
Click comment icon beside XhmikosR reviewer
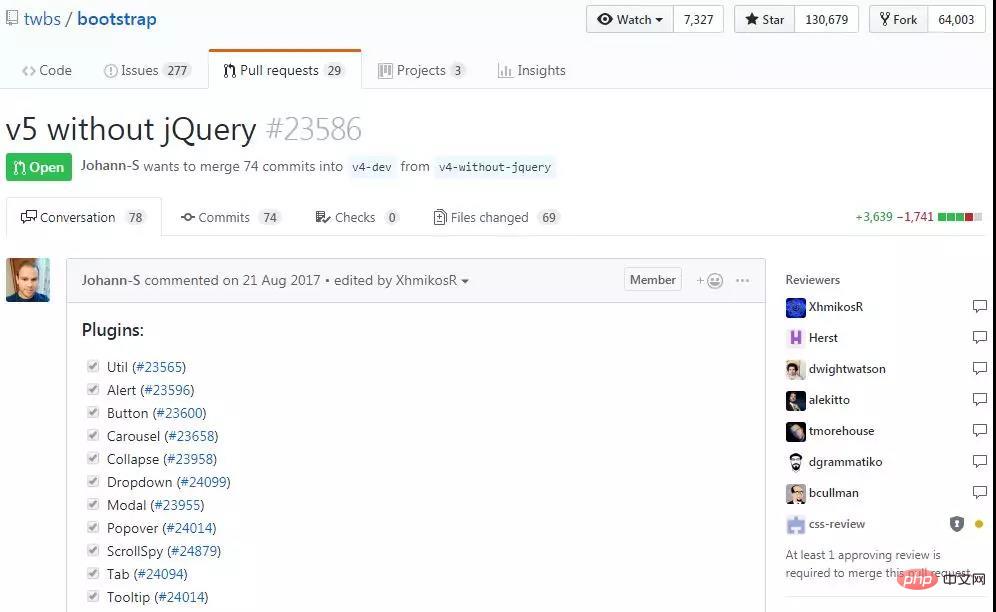tap(979, 306)
